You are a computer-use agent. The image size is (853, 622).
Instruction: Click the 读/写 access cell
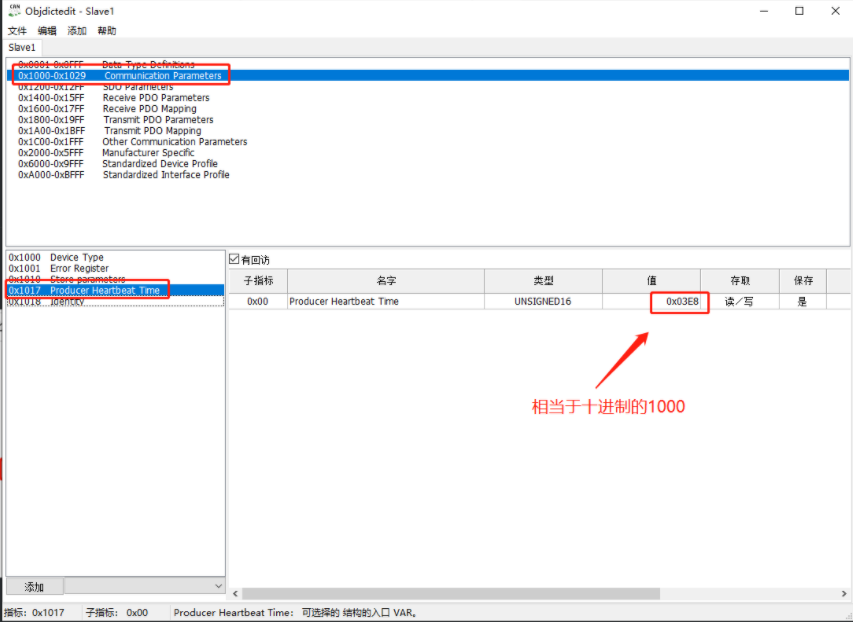point(740,301)
